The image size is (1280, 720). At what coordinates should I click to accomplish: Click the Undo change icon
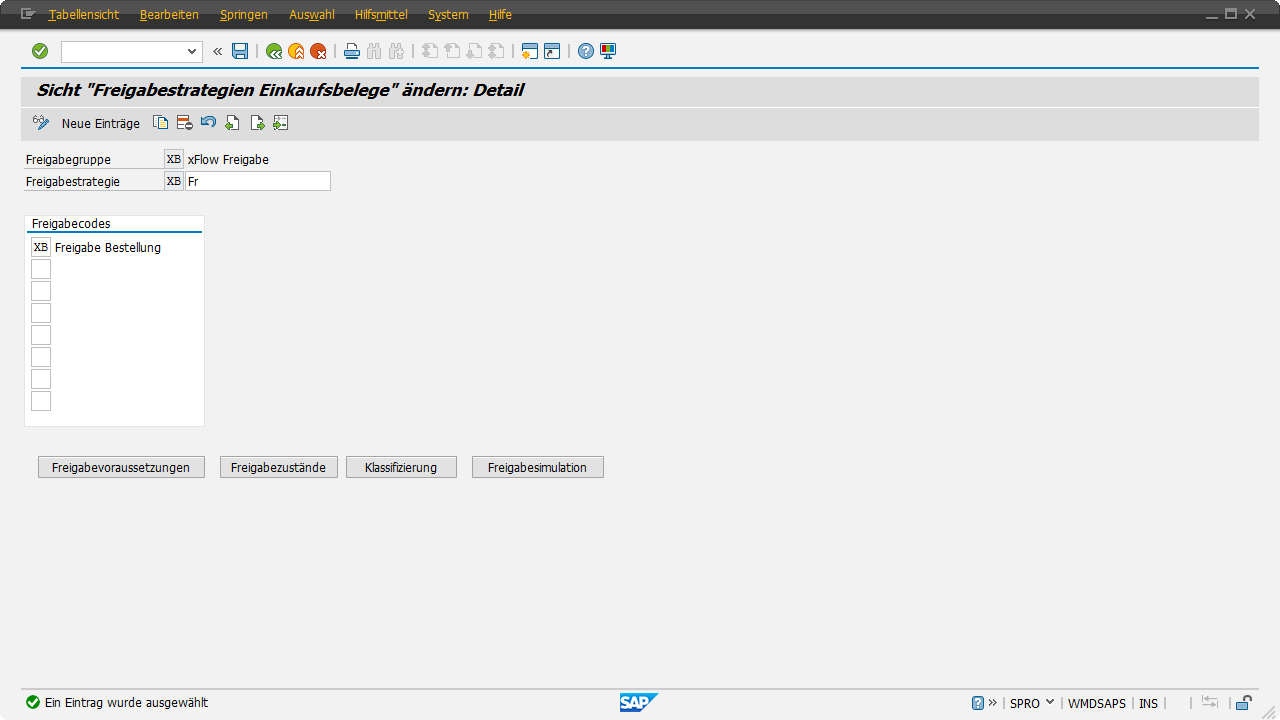(x=208, y=123)
